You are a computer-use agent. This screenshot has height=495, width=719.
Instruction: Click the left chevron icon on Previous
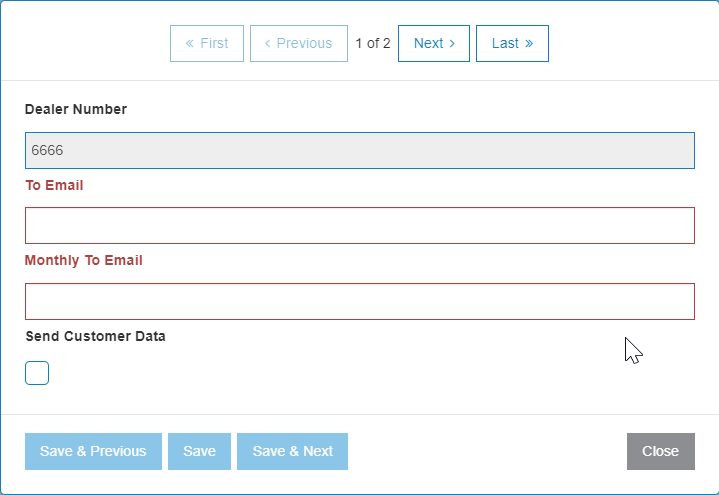coord(267,44)
